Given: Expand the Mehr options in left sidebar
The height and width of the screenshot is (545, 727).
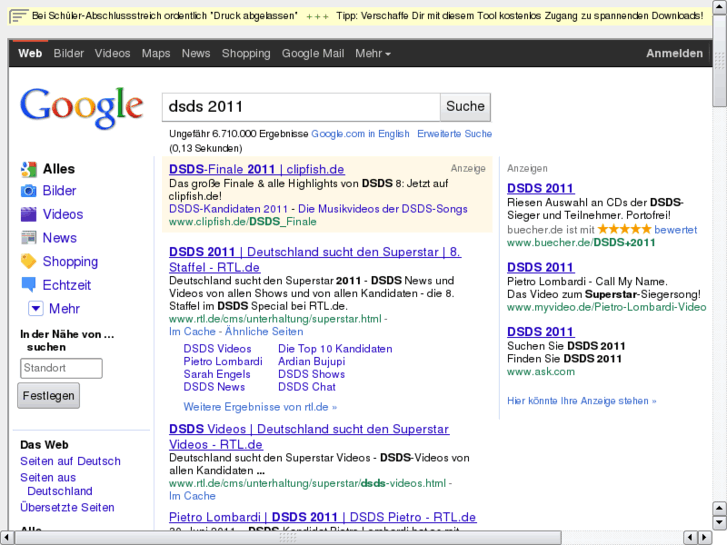Looking at the screenshot, I should (x=36, y=309).
